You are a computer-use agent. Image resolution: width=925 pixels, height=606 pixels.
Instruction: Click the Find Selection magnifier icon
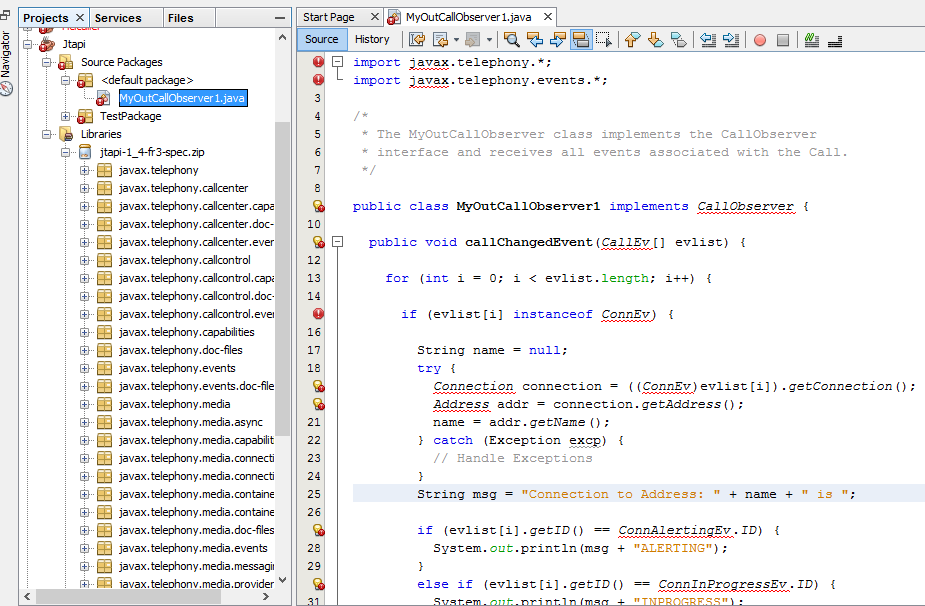coord(511,40)
